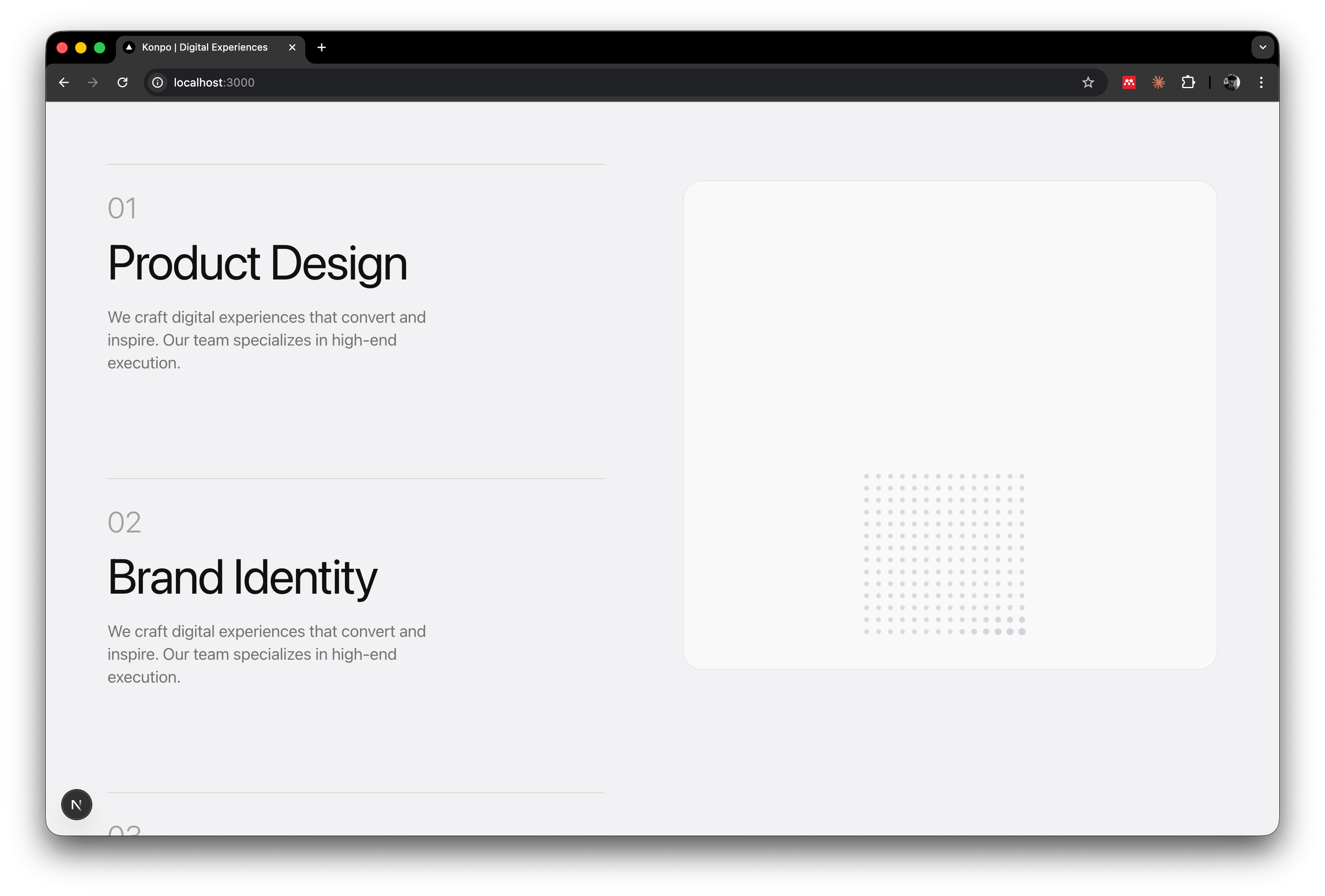Open the Chrome three-dot menu
Screen dimensions: 1325x896
[x=1261, y=83]
